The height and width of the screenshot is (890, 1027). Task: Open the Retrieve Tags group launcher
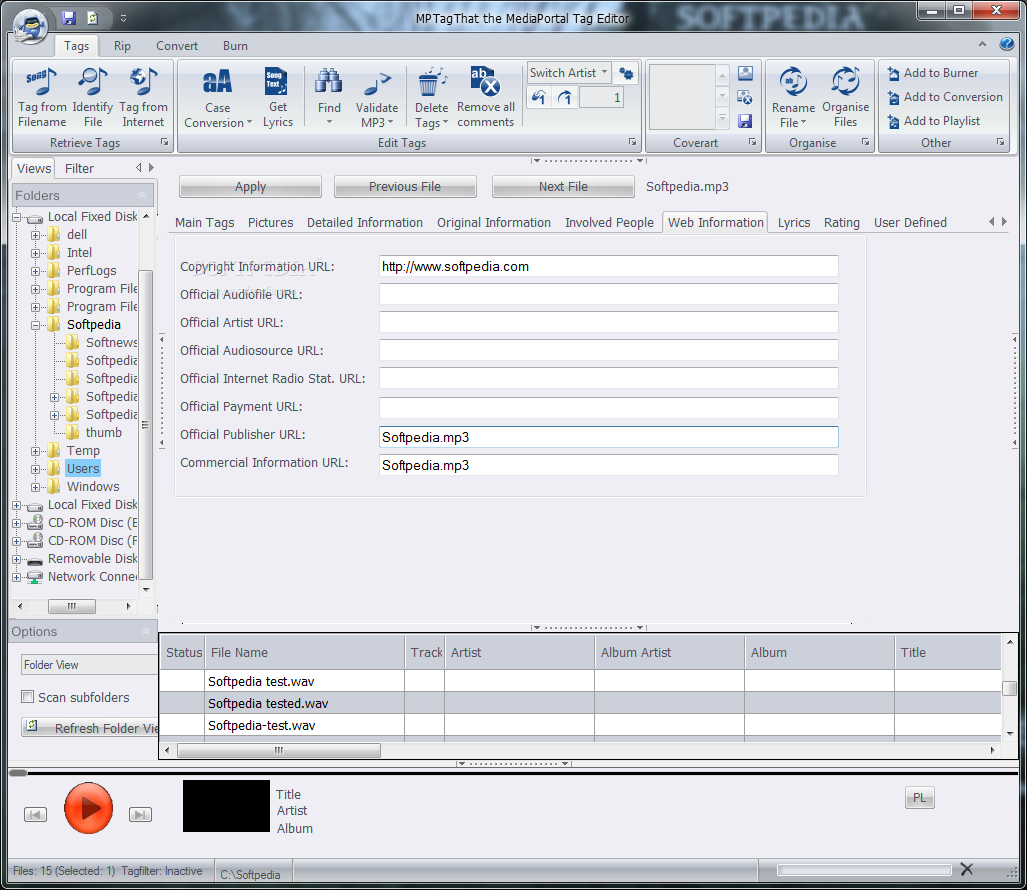click(x=164, y=142)
